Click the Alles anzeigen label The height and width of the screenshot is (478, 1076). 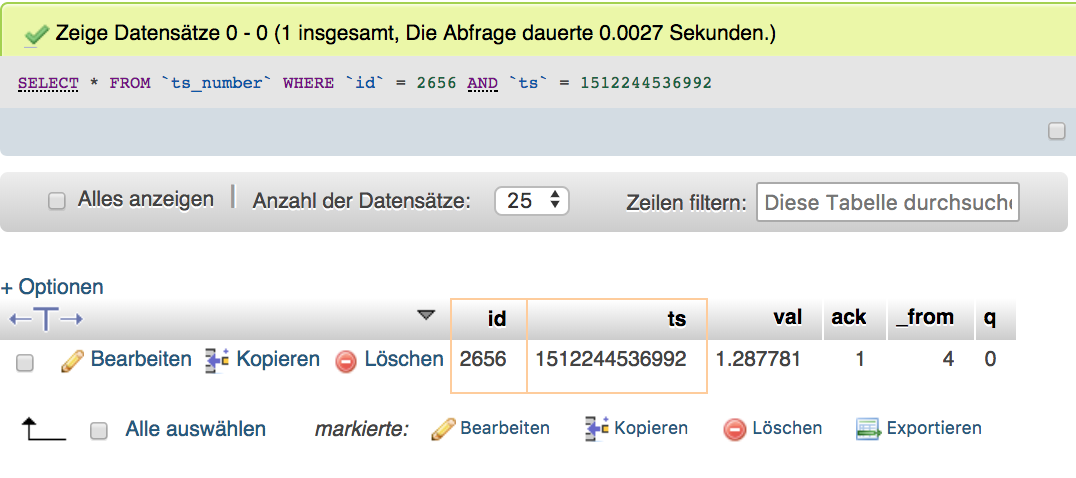145,200
